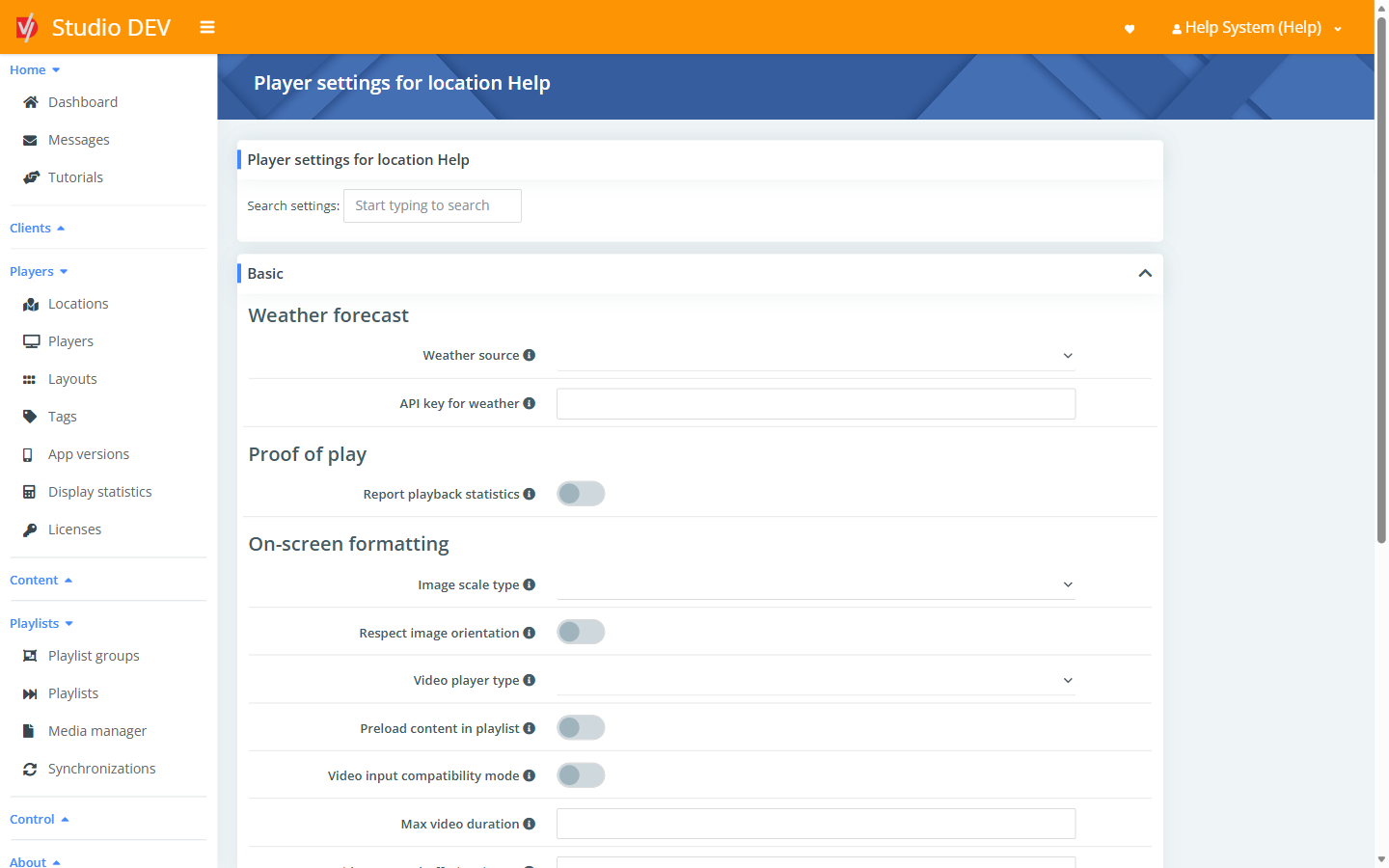The height and width of the screenshot is (868, 1389).
Task: Click the Studio DEV title link
Action: (x=111, y=27)
